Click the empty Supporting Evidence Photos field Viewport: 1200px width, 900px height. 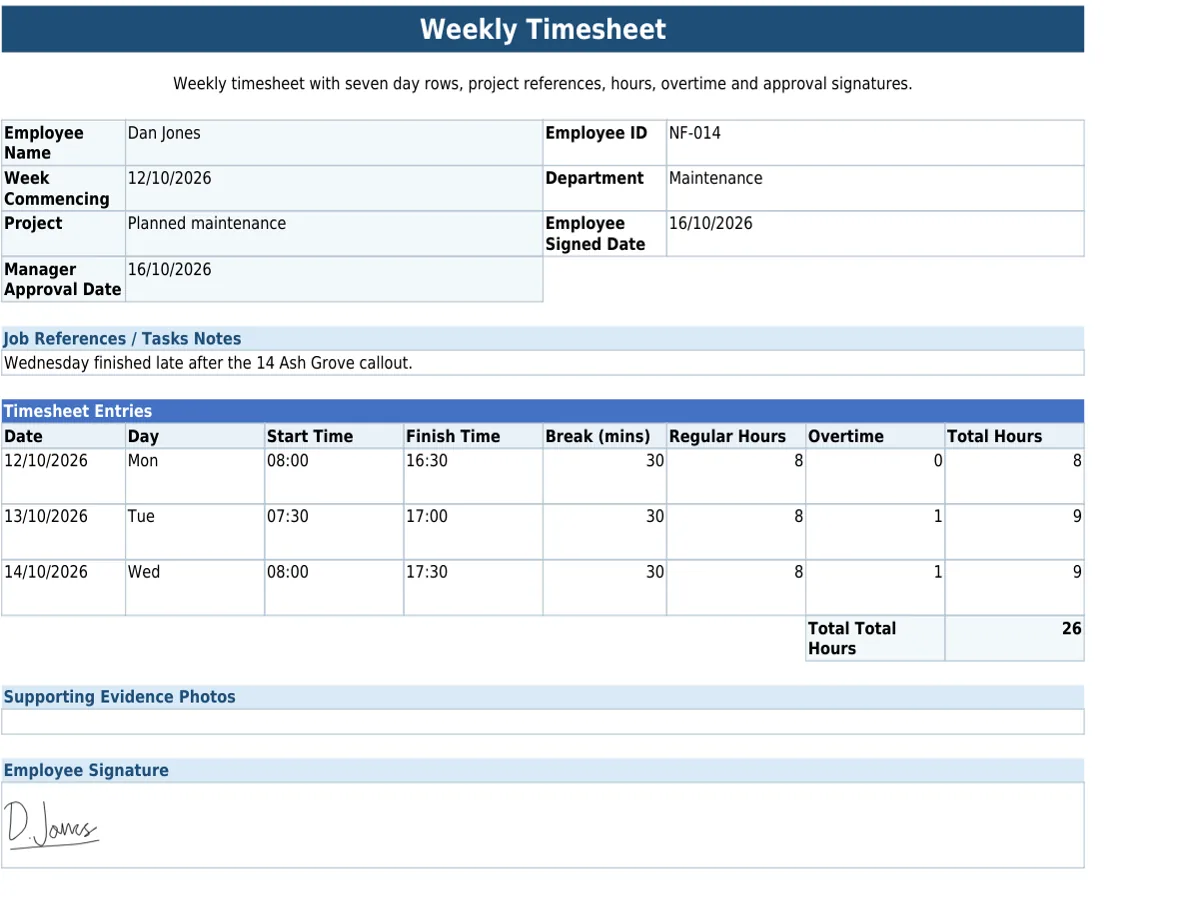pos(542,722)
